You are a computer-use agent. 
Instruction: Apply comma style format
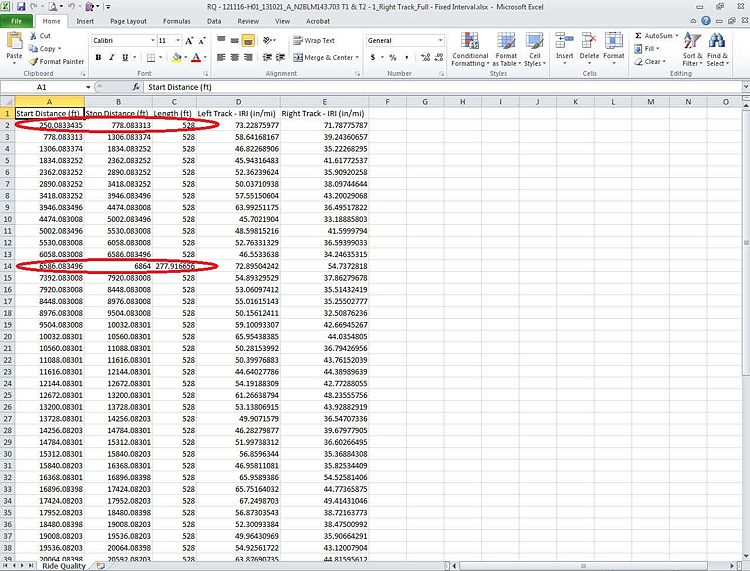[x=407, y=57]
